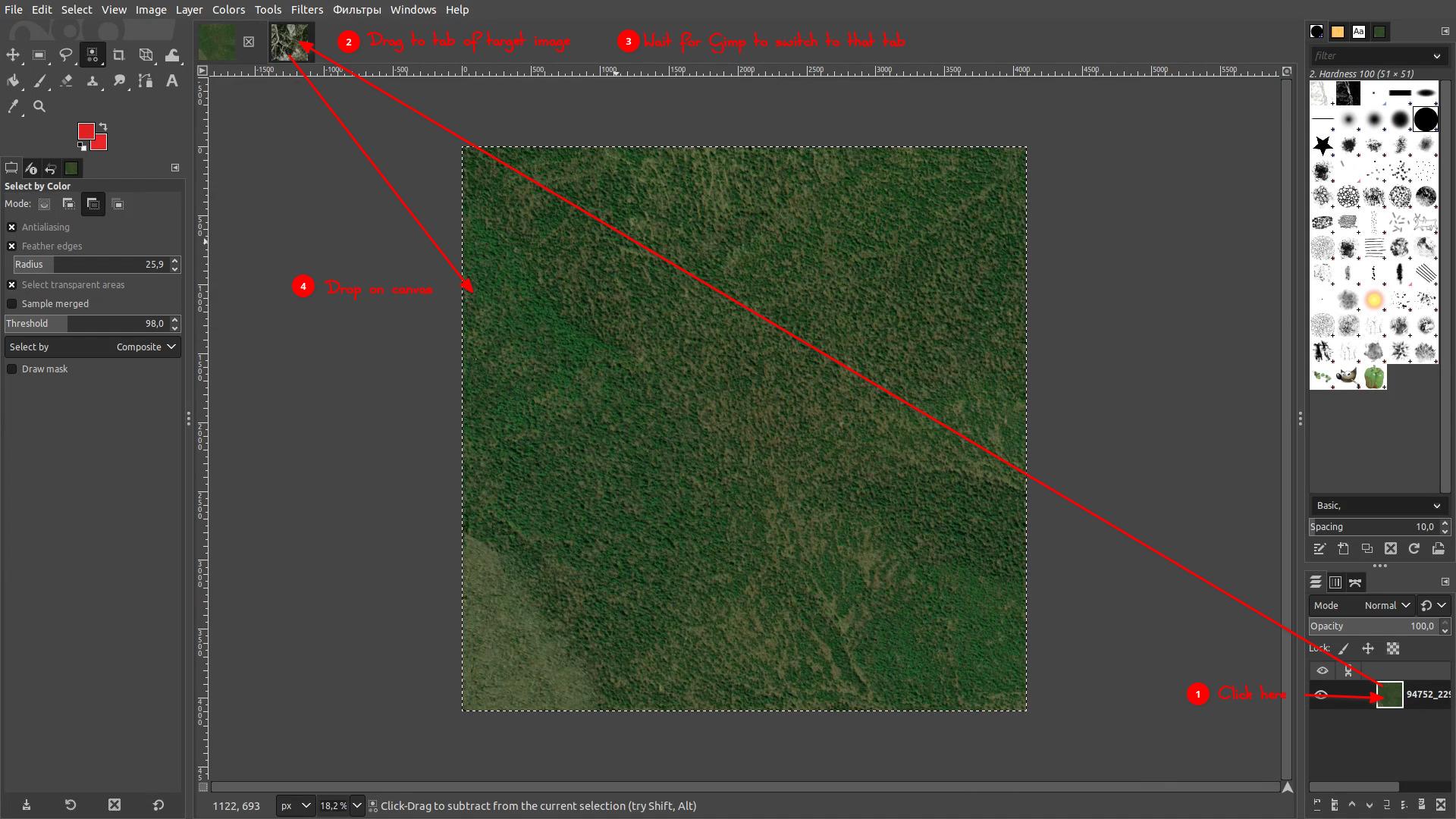
Task: Select the 94752_22 layer thumbnail
Action: [1389, 695]
